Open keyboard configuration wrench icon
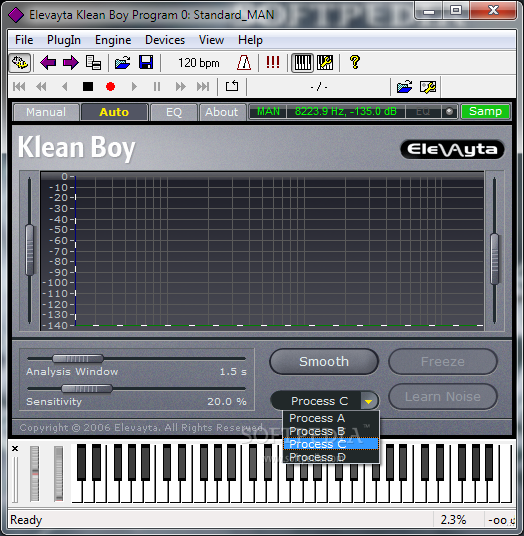This screenshot has height=536, width=524. pos(325,63)
